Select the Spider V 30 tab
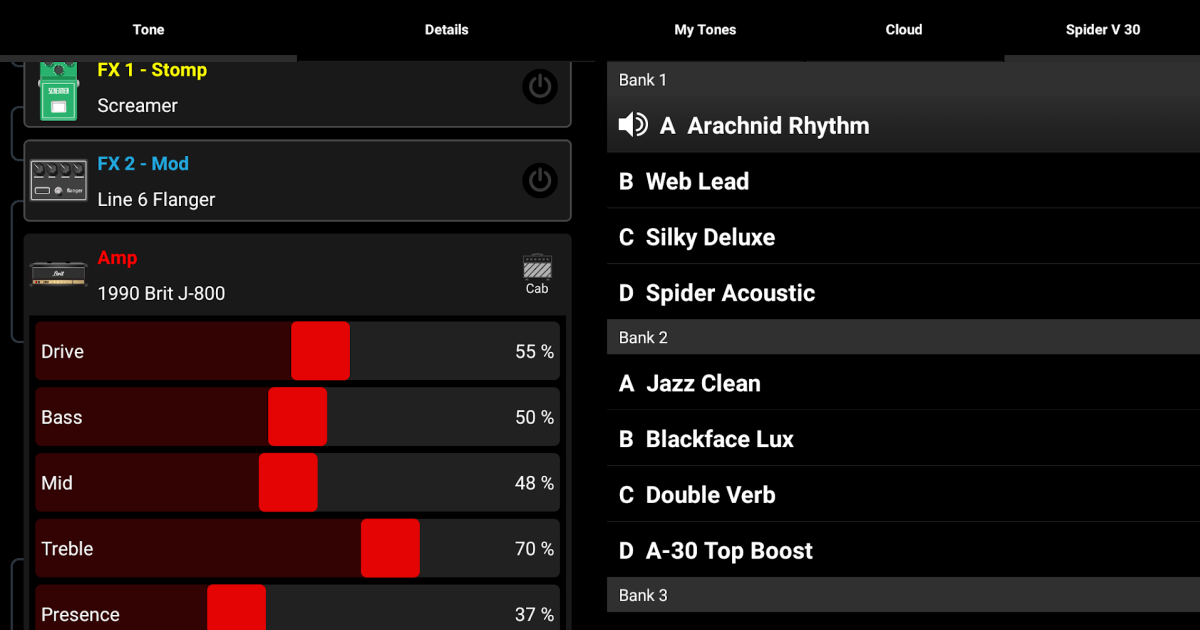This screenshot has width=1200, height=630. click(x=1102, y=30)
